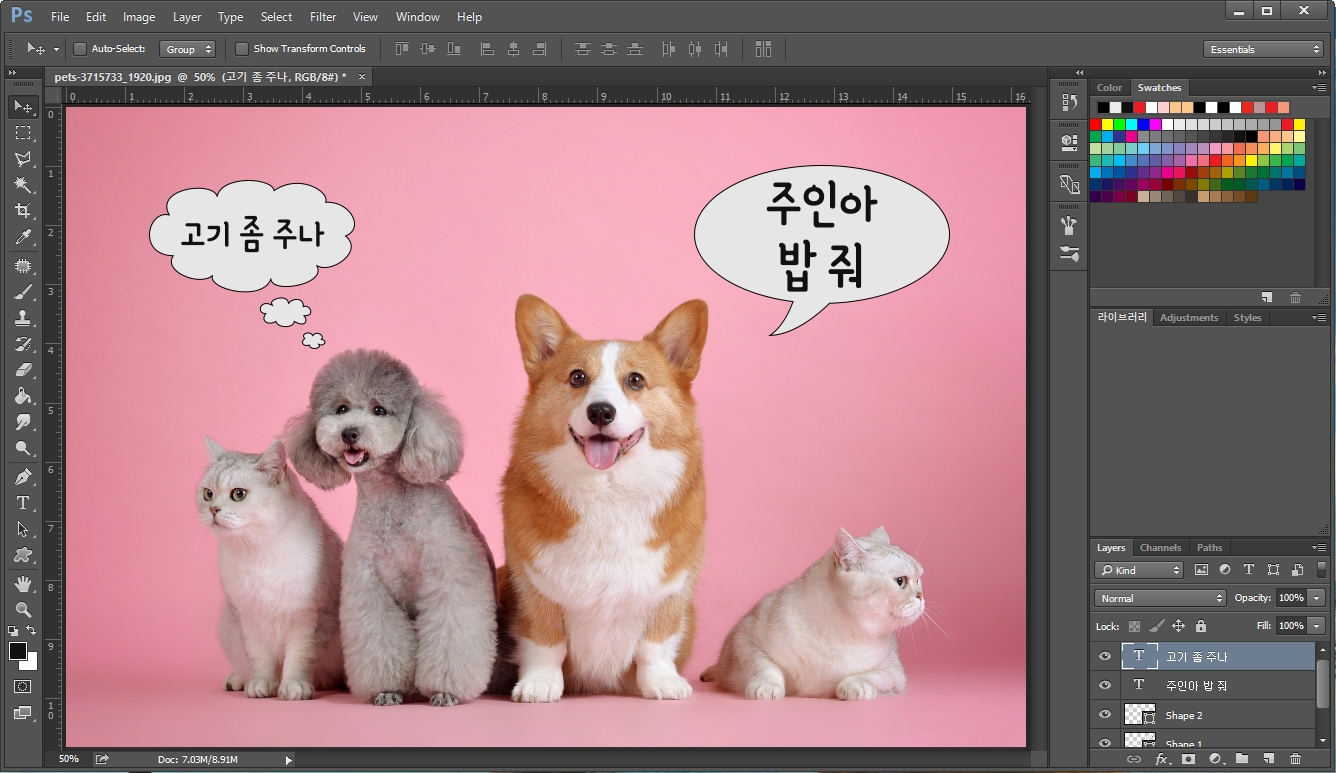
Task: Enable the Auto-Select checkbox
Action: click(x=79, y=48)
